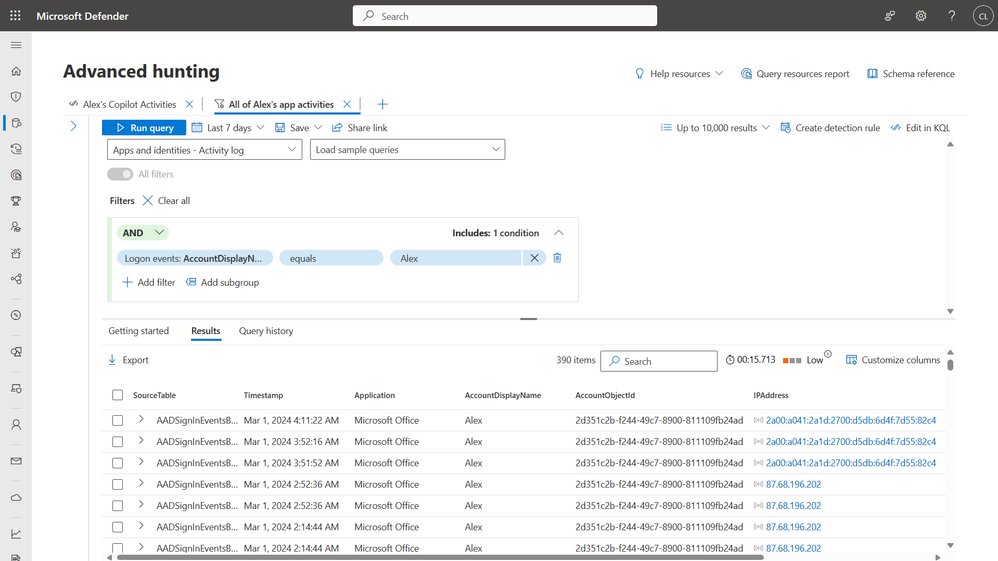Check the first 2:52:36 AM row

point(117,485)
